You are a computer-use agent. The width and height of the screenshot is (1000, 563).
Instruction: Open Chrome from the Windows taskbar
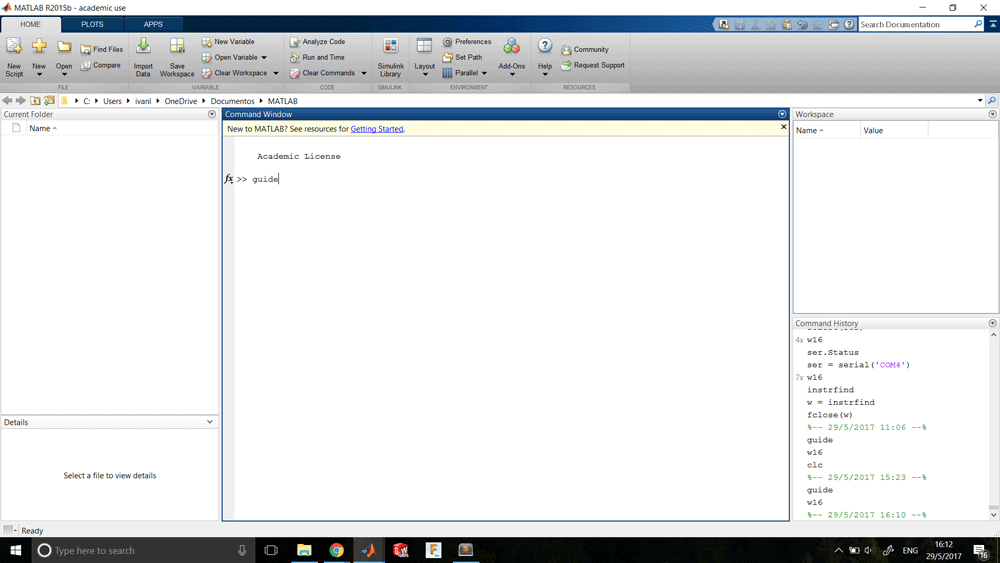(336, 550)
